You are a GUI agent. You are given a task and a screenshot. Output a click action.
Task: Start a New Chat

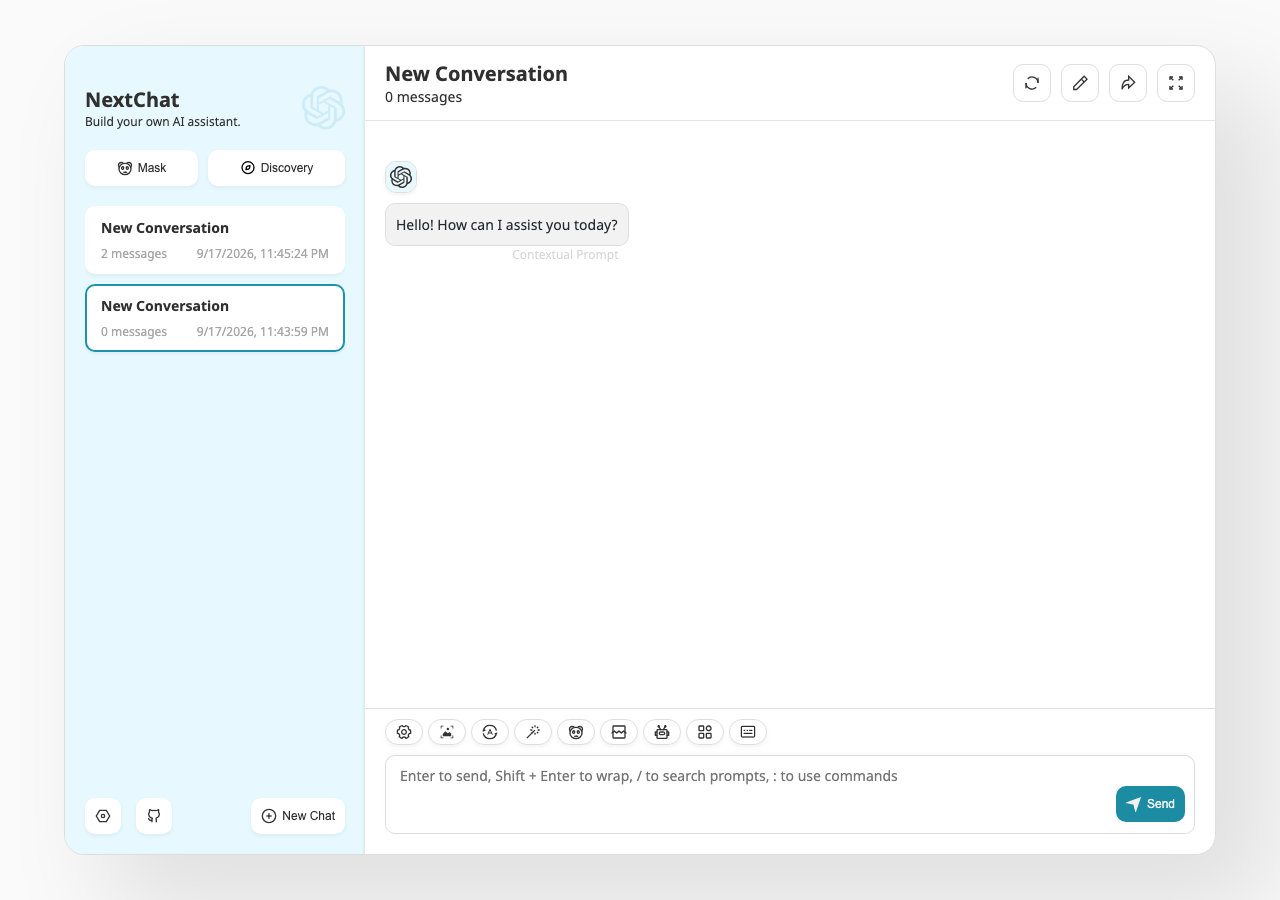point(298,816)
